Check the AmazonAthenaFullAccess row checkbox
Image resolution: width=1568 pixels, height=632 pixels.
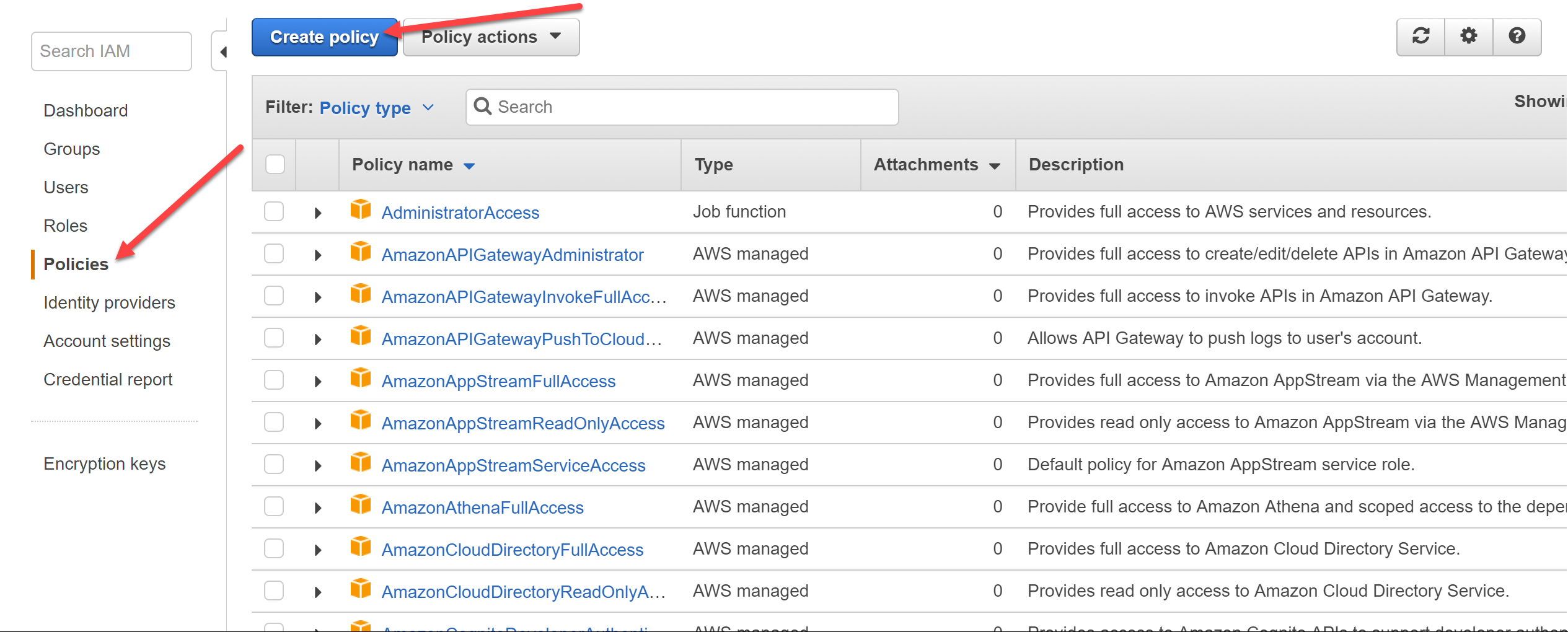274,506
